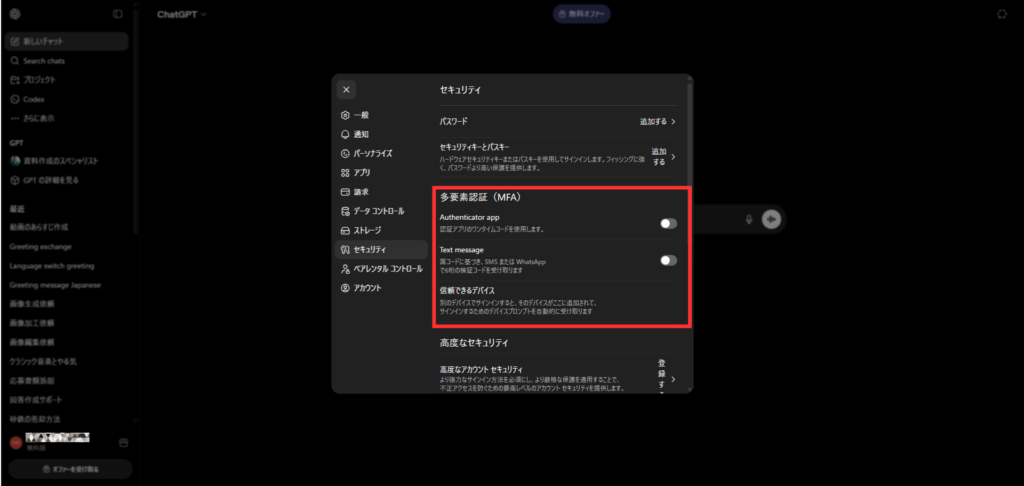This screenshot has height=486, width=1024.
Task: Click the microphone icon in the input box
Action: point(749,219)
